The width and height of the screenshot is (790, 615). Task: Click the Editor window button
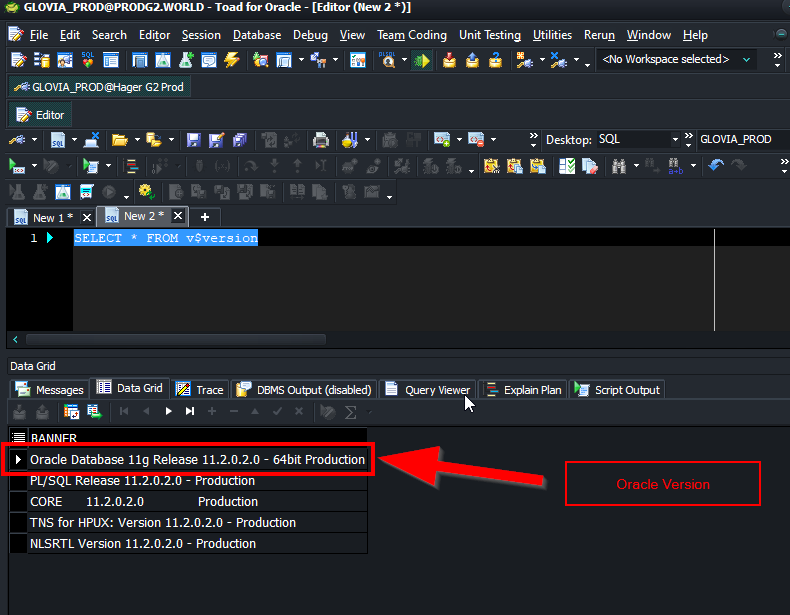pos(40,115)
